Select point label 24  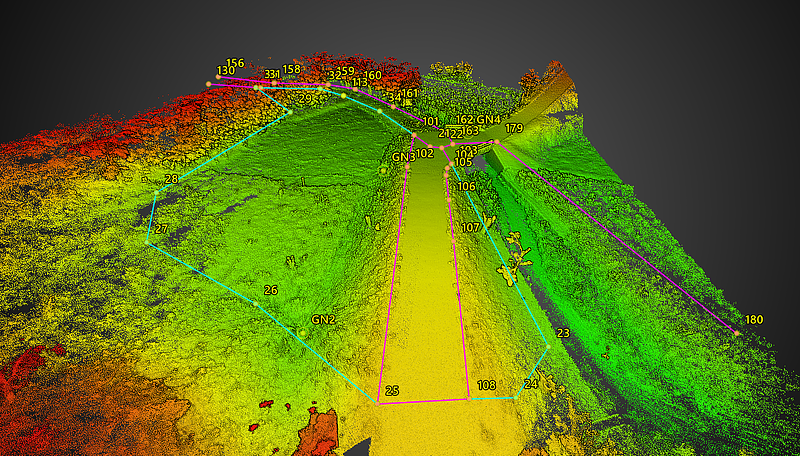531,384
